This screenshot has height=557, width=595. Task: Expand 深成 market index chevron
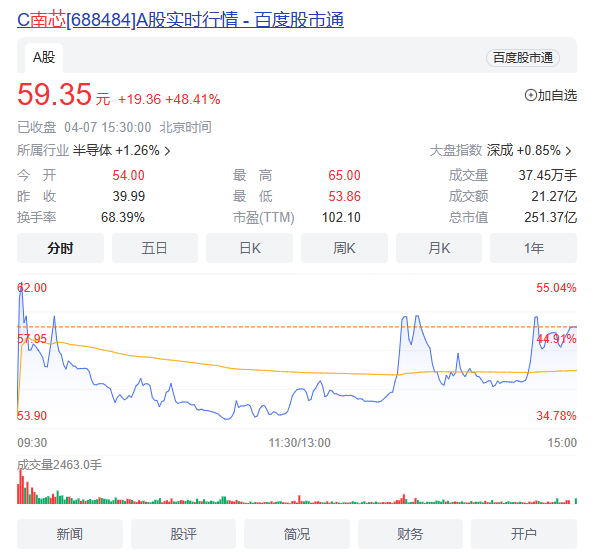pyautogui.click(x=568, y=151)
